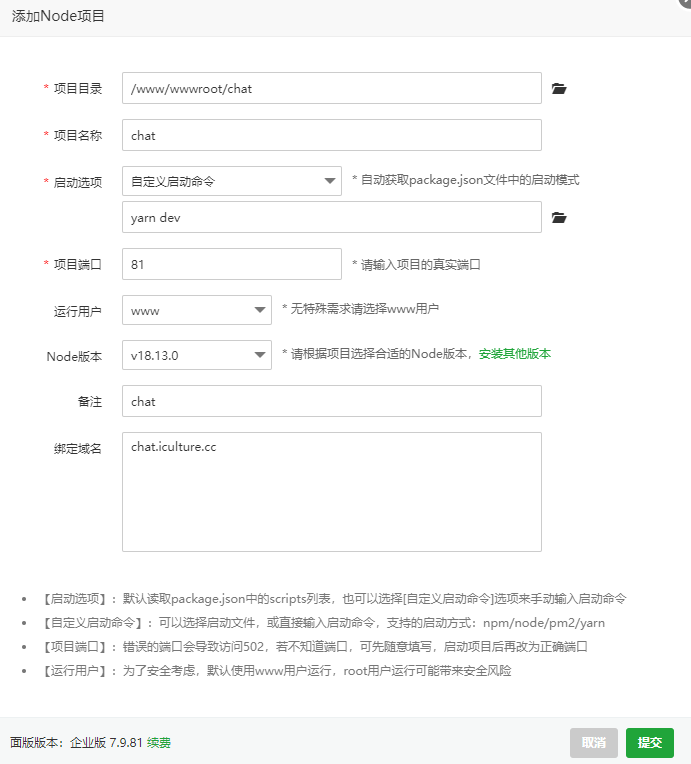
Task: Expand the 自定义启动命令 startup option dropdown
Action: [231, 181]
